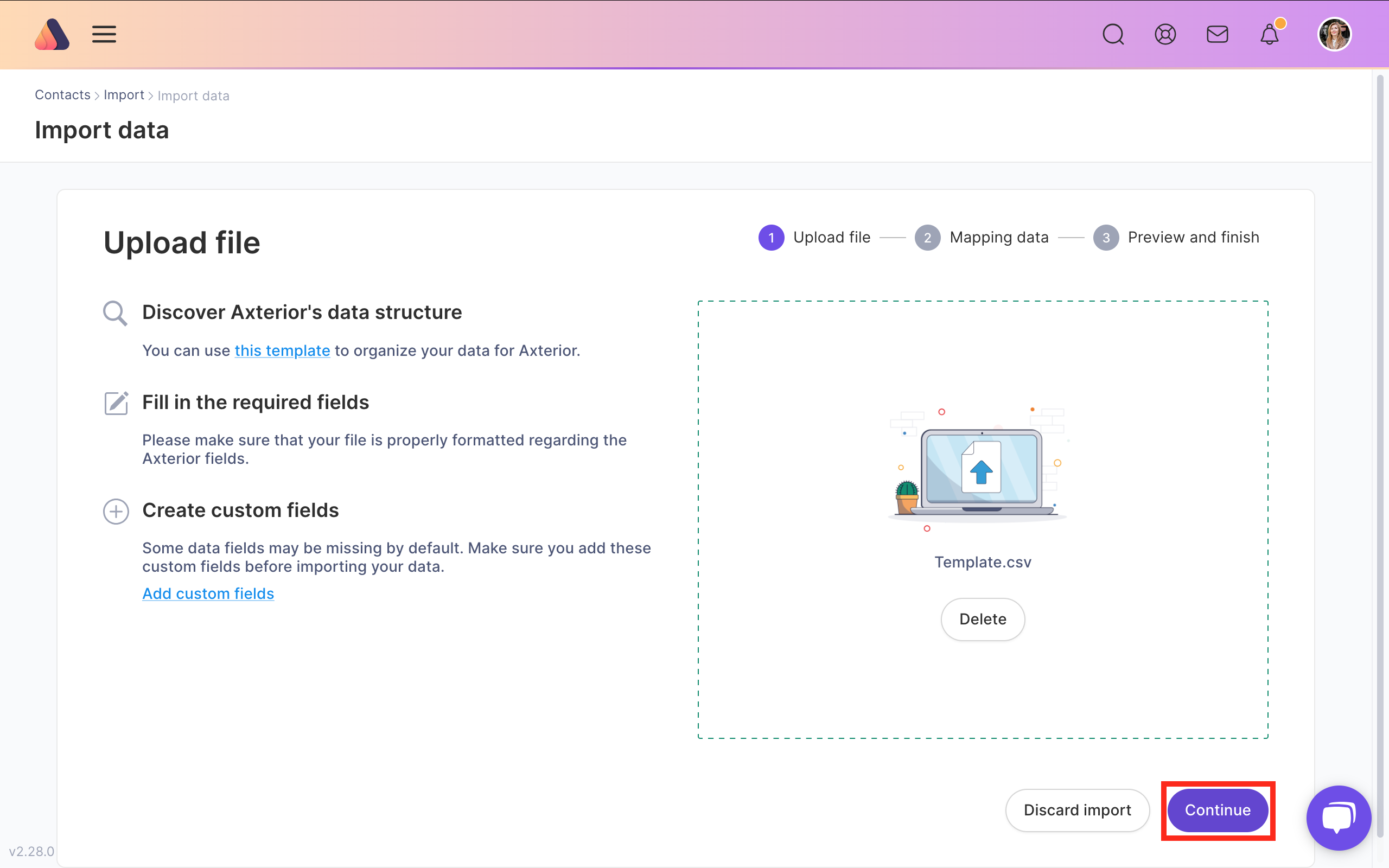Click Discard import button
Viewport: 1389px width, 868px height.
pos(1078,810)
